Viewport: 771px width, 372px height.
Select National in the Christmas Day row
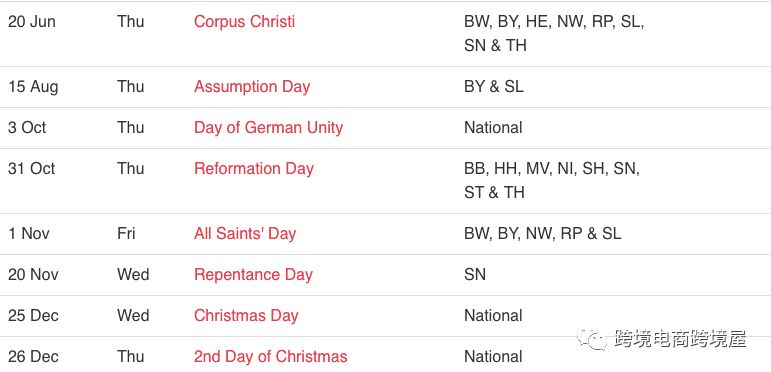[x=493, y=315]
